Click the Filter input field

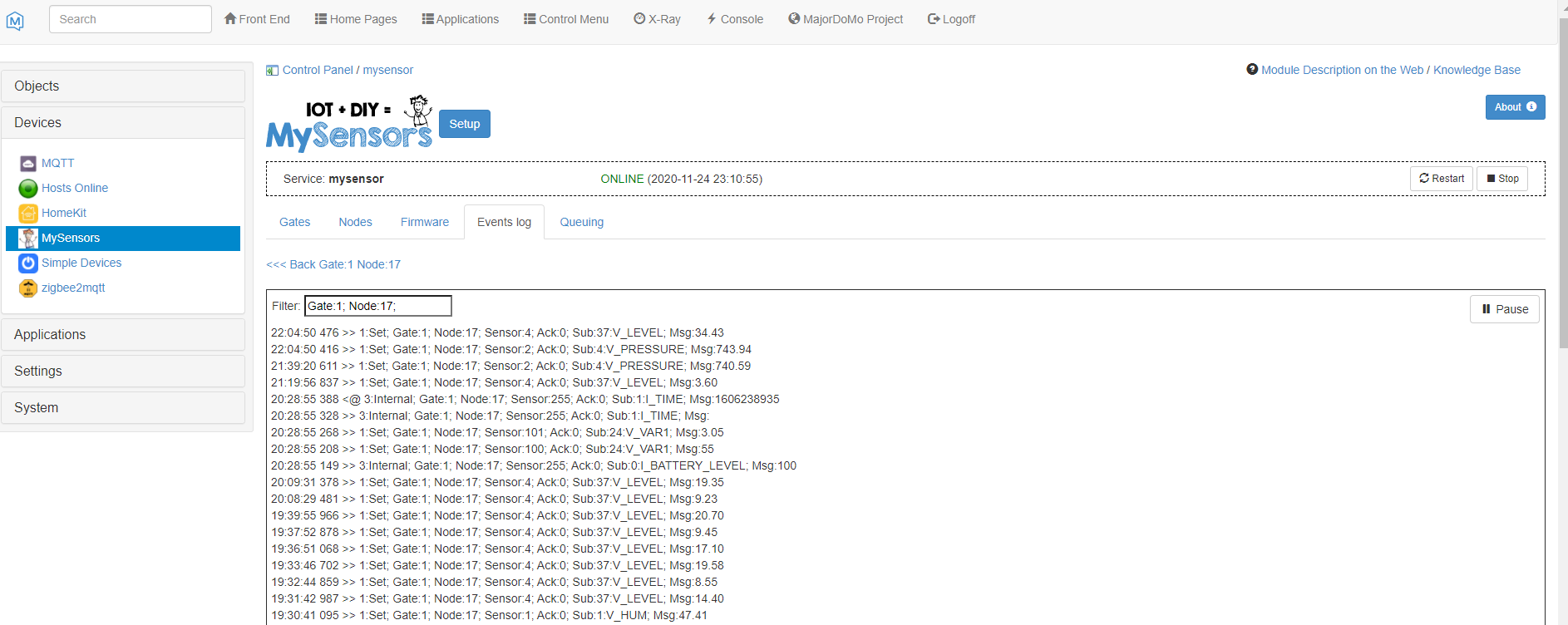click(x=377, y=306)
